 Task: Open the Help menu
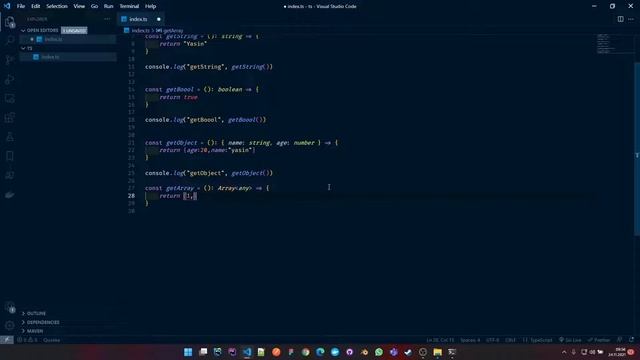pyautogui.click(x=150, y=6)
